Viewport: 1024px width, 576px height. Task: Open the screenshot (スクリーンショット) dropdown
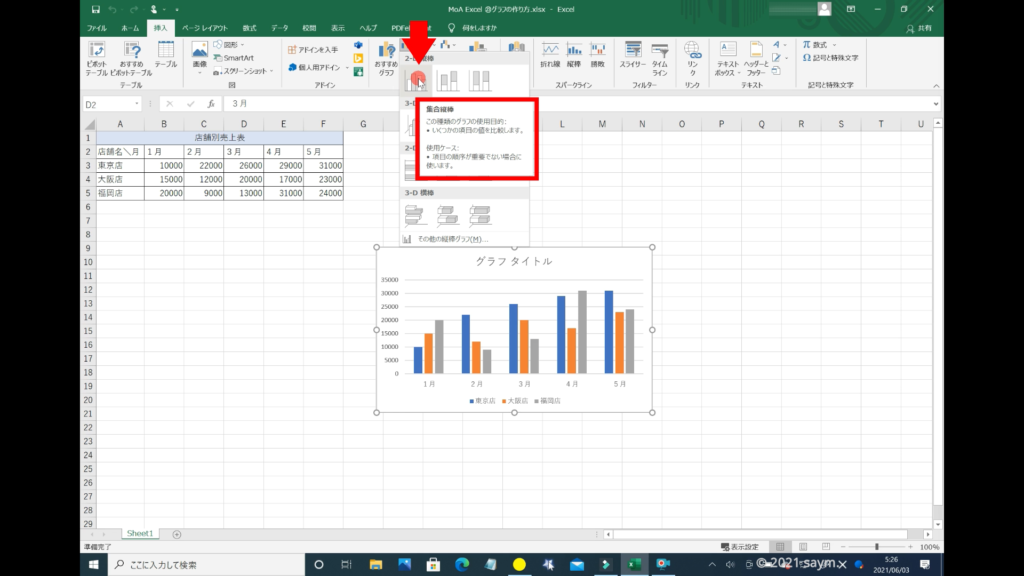[x=244, y=71]
